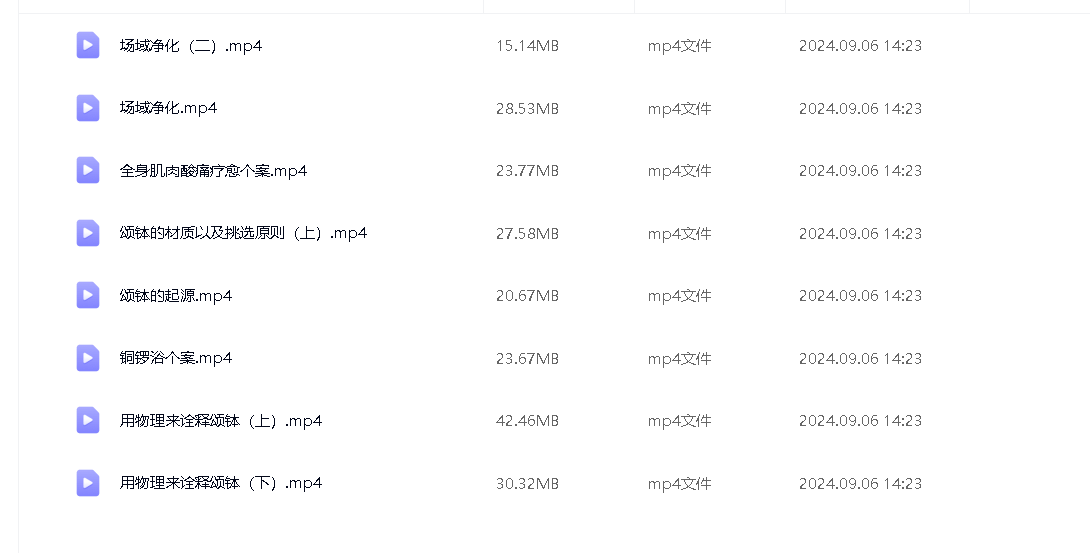Screen dimensions: 1090x553
Task: Click the 15.14MB size value
Action: point(527,46)
